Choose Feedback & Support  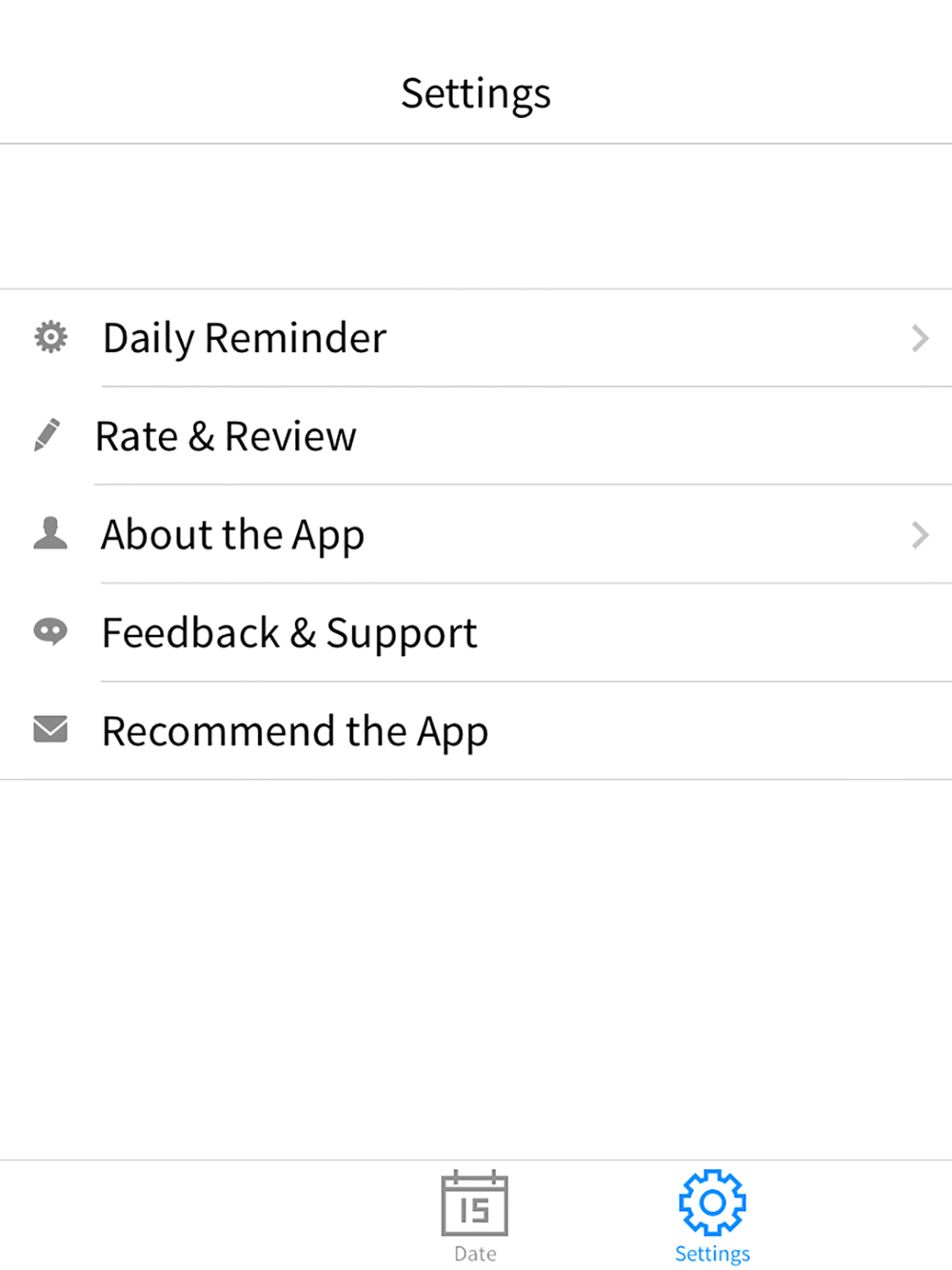(x=476, y=632)
